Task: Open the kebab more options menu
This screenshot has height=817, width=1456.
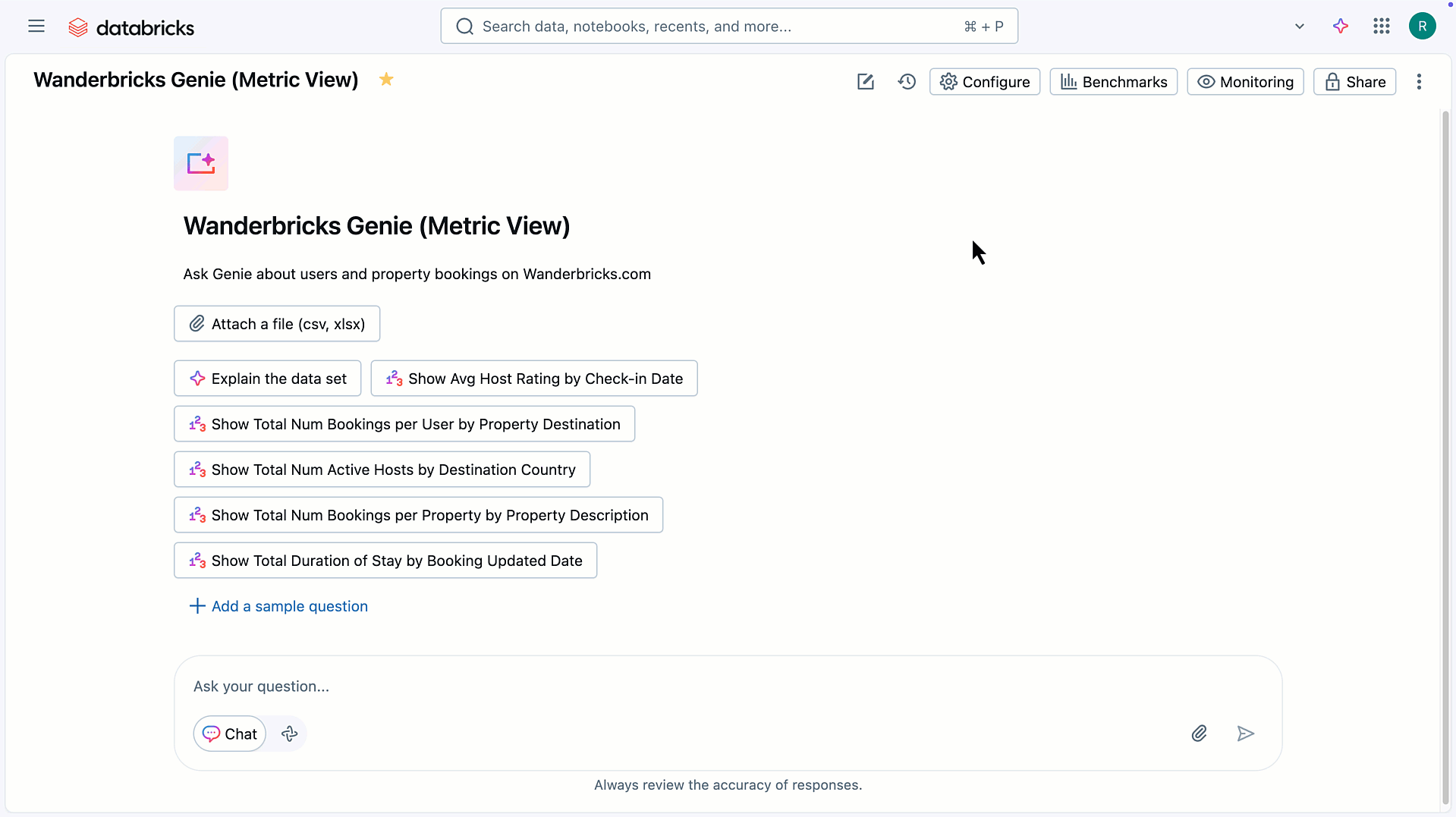Action: [x=1418, y=82]
